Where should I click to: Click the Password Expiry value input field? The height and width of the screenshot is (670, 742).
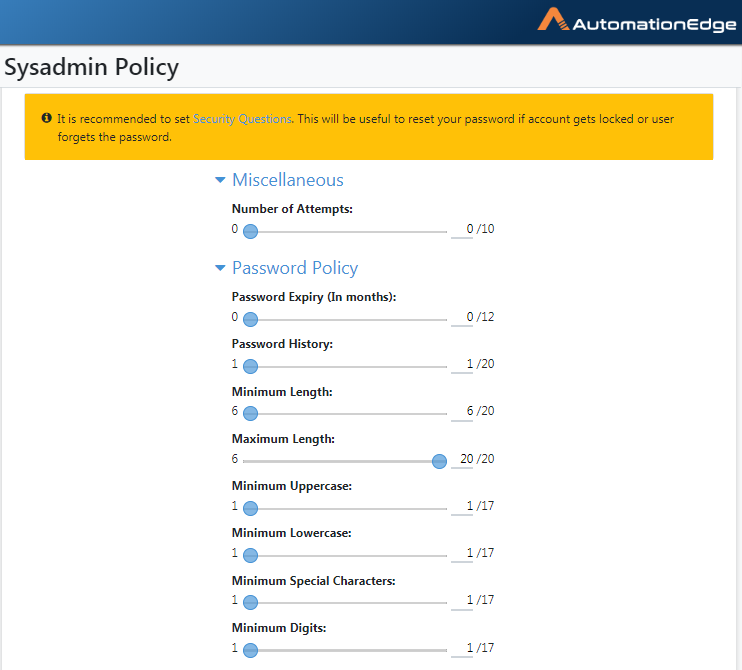(462, 317)
